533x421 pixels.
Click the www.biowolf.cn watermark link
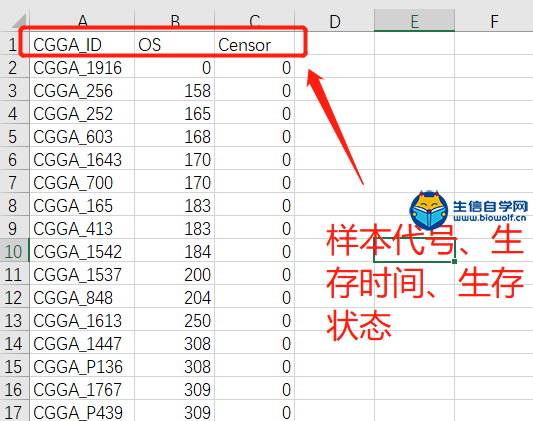tap(490, 218)
